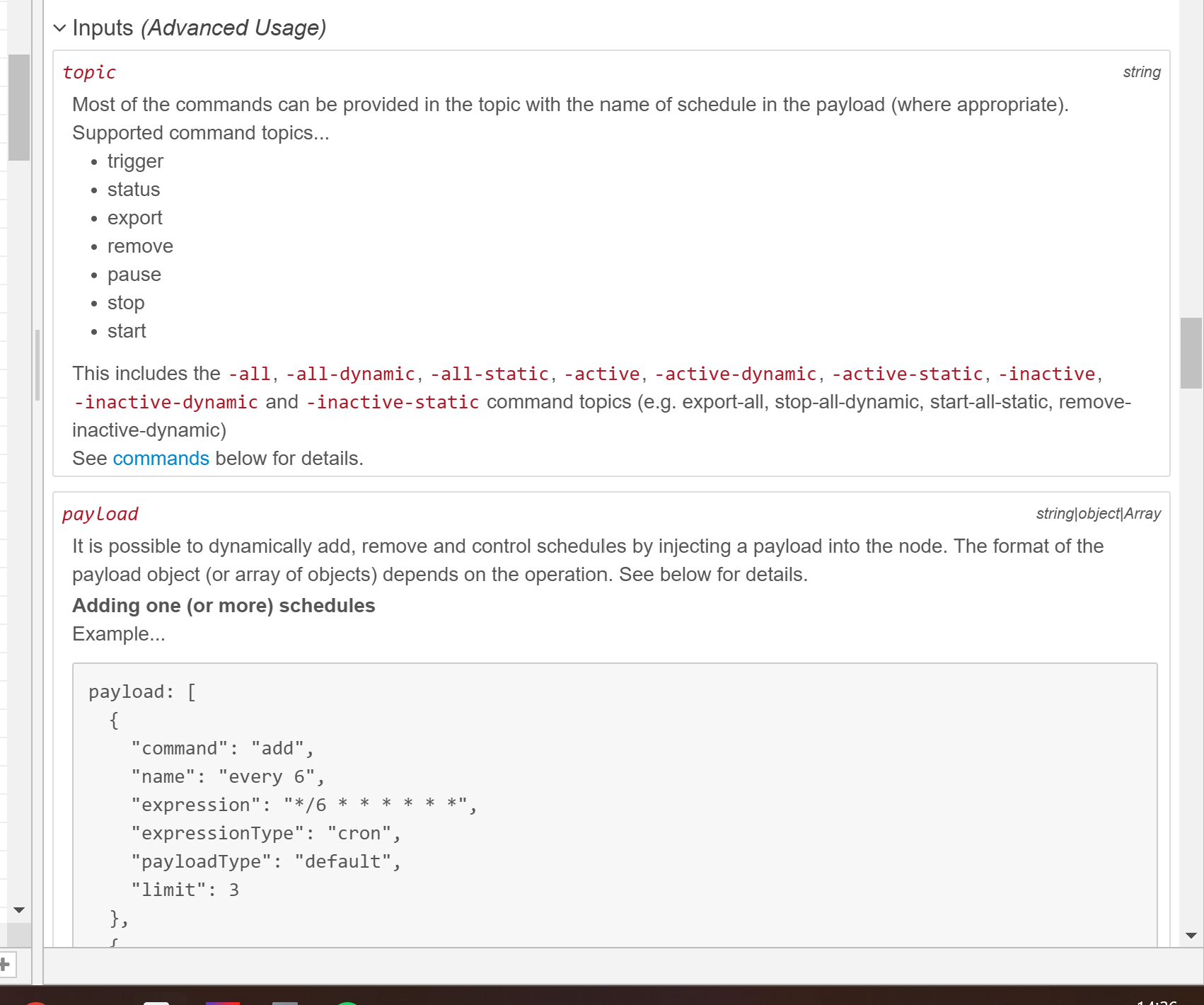Click the '"payloadType": "default",' code line

(x=266, y=861)
